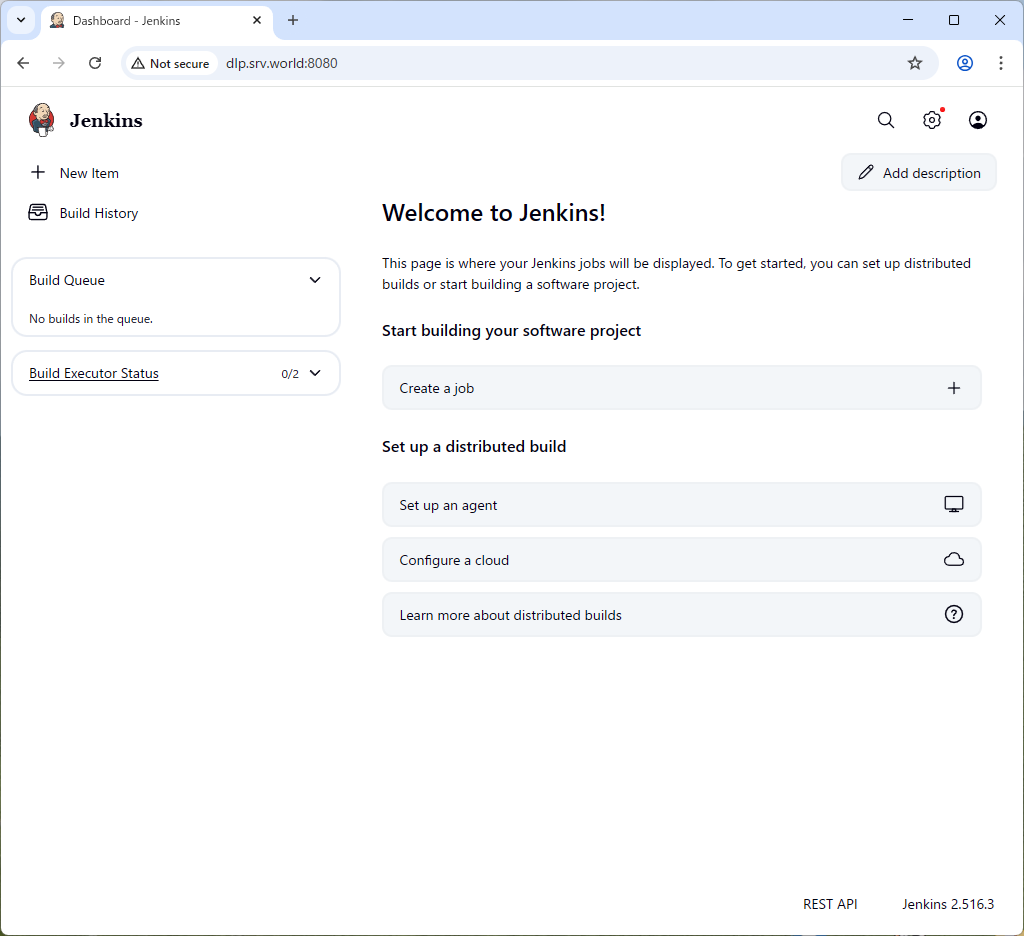
Task: Click the plus icon beside New Item
Action: [x=38, y=173]
